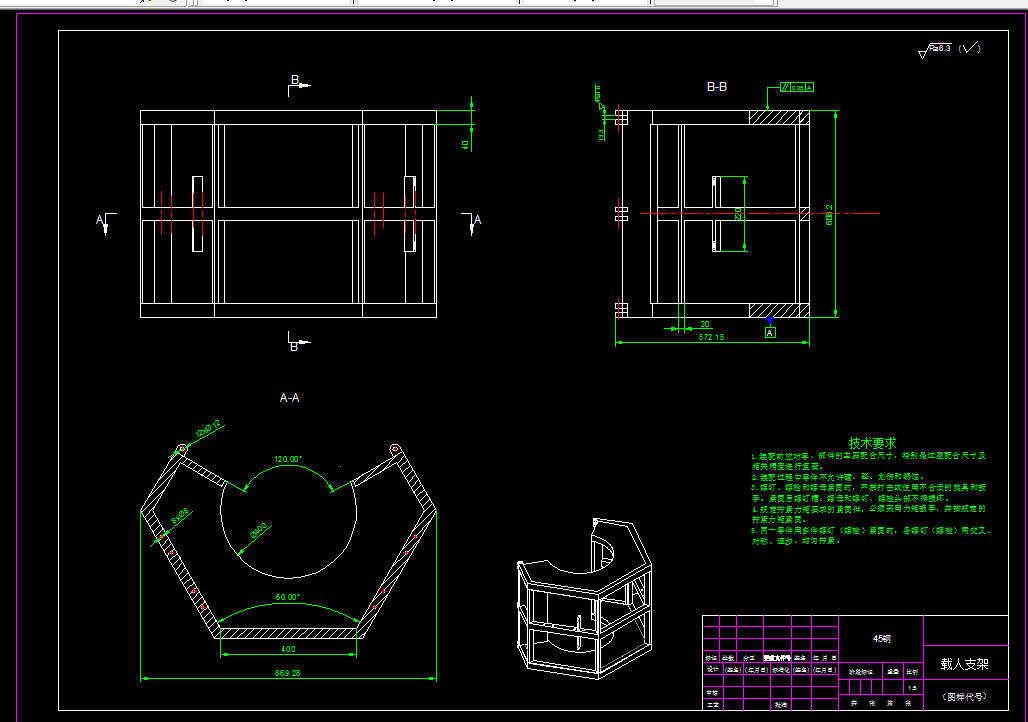Select left section marker A on top view
This screenshot has height=722, width=1028.
[105, 222]
